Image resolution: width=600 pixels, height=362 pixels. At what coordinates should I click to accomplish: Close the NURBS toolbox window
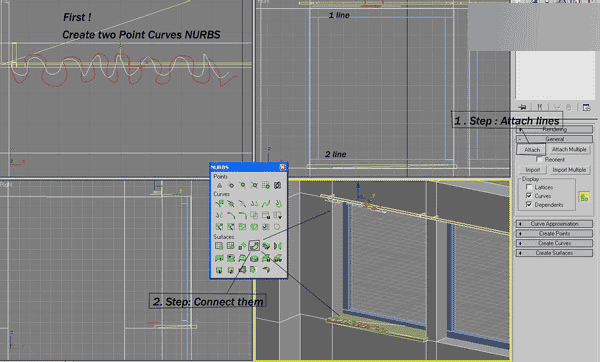[x=282, y=167]
